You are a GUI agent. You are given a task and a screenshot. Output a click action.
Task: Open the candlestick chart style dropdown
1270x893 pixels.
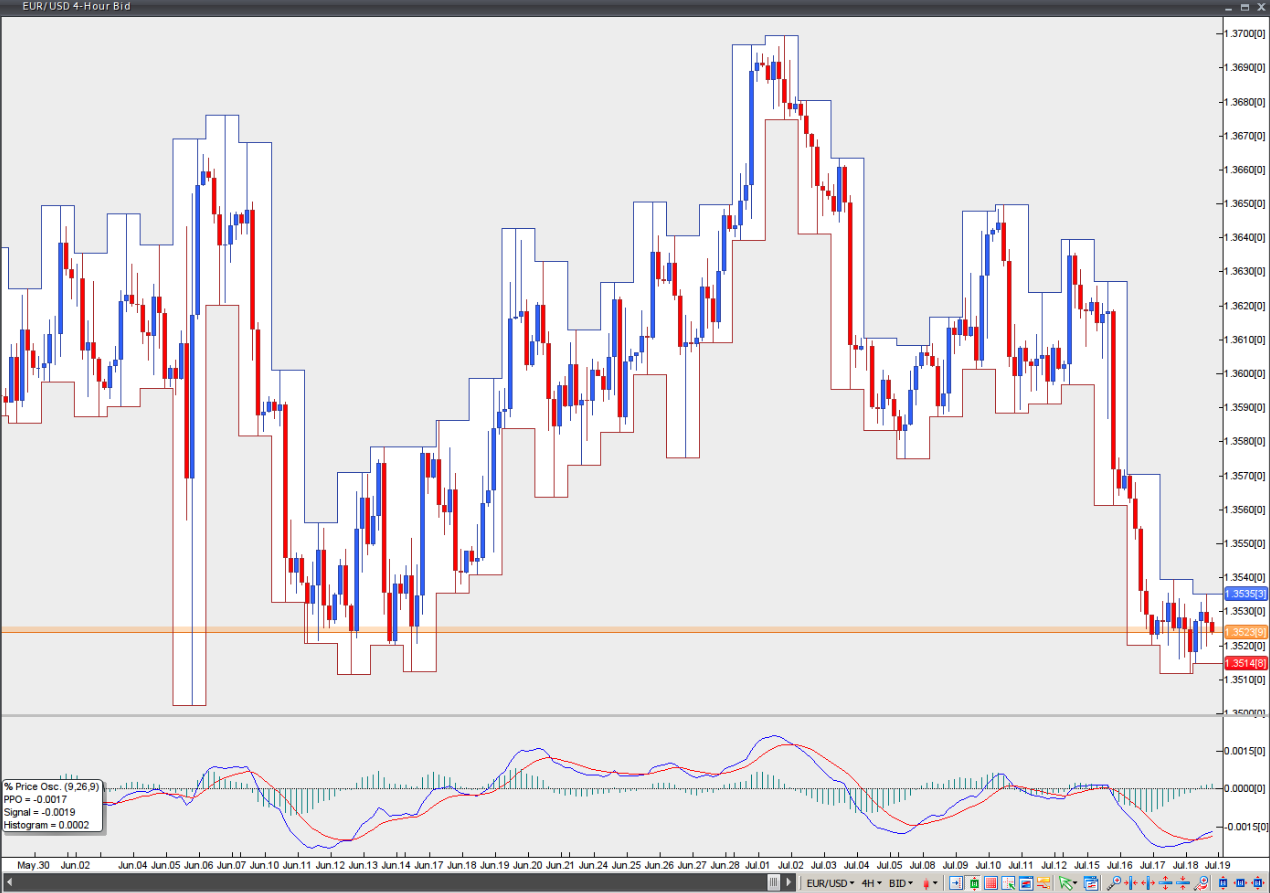coord(929,883)
